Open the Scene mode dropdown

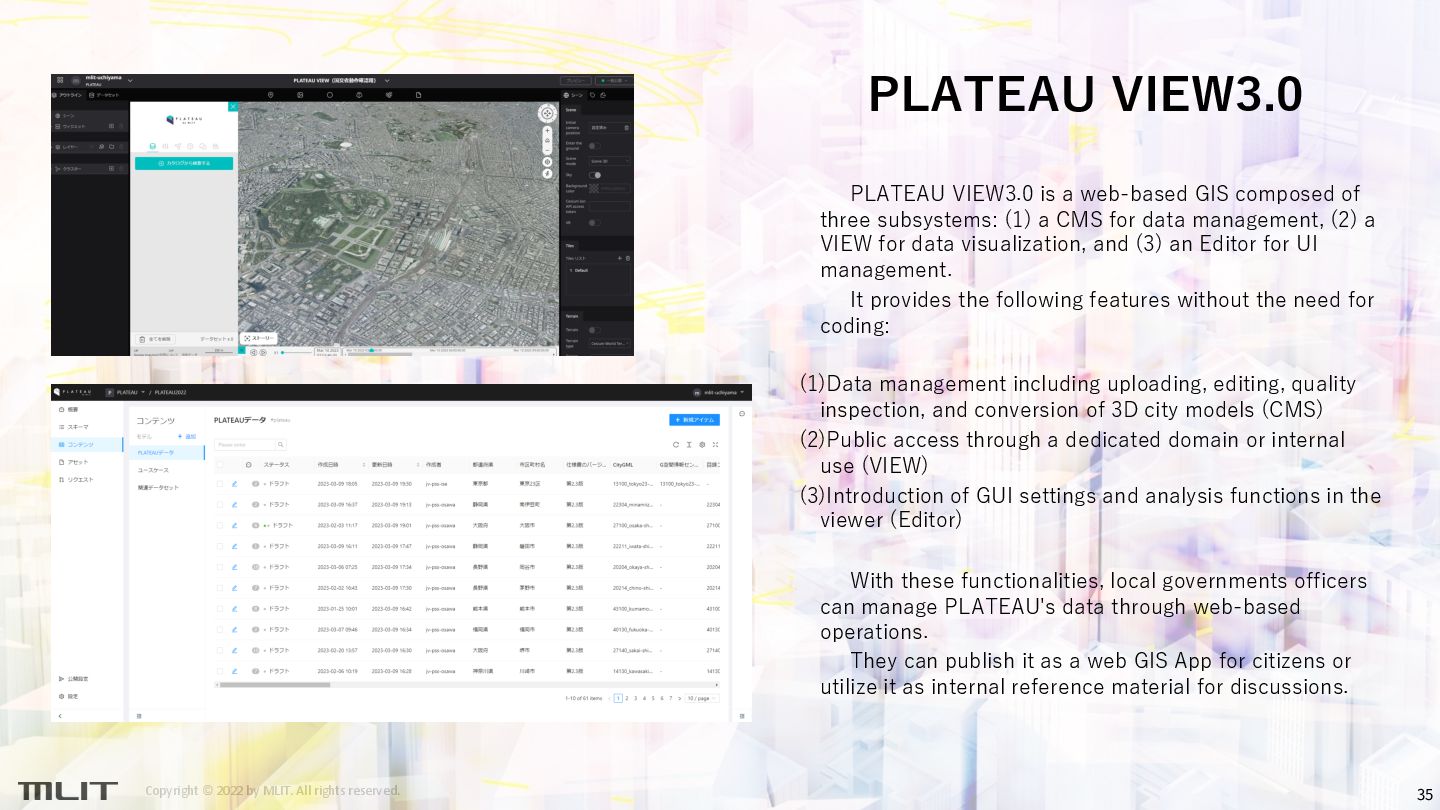click(610, 161)
